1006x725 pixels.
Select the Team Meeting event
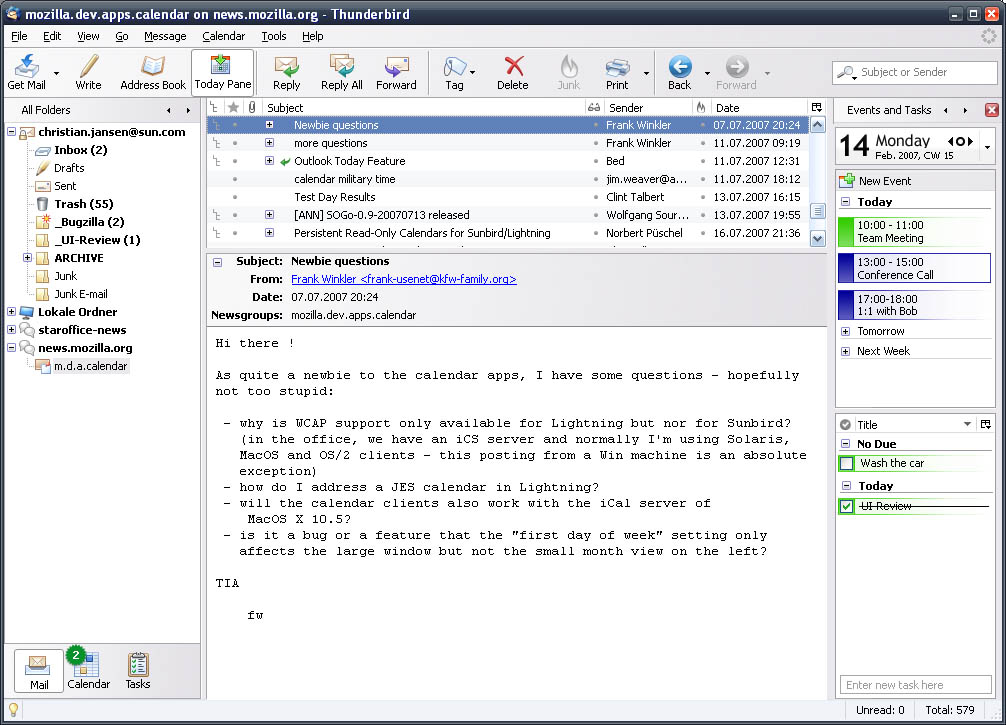(x=914, y=232)
